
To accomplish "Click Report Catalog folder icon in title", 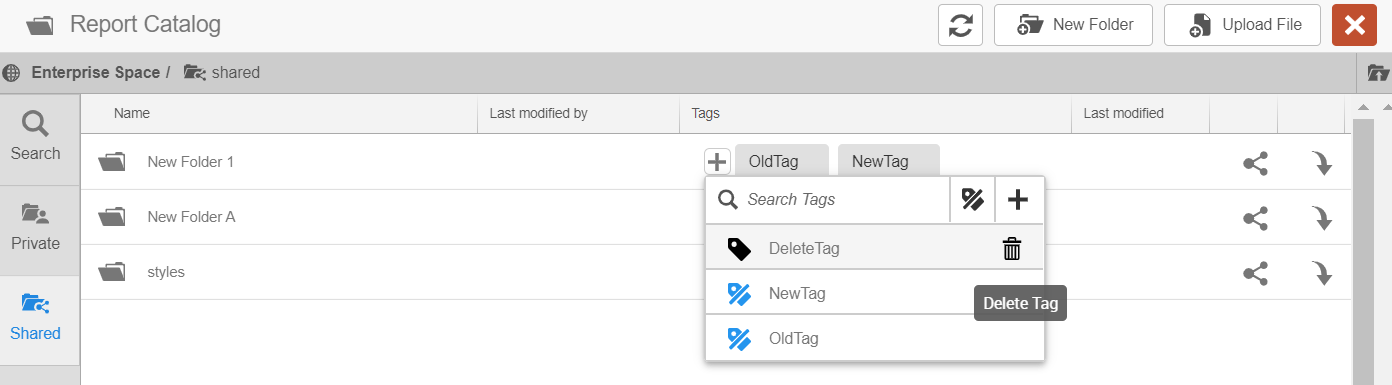I will (40, 25).
